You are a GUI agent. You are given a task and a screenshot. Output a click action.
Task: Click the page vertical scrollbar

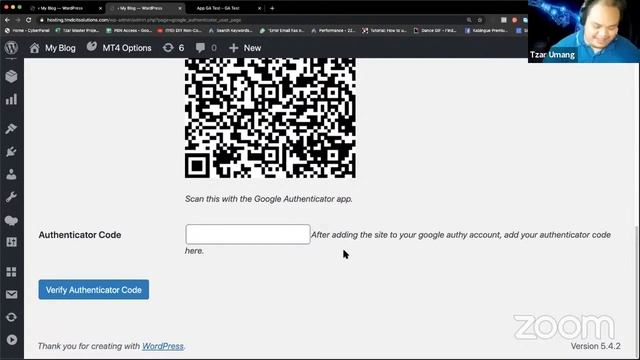[637, 292]
